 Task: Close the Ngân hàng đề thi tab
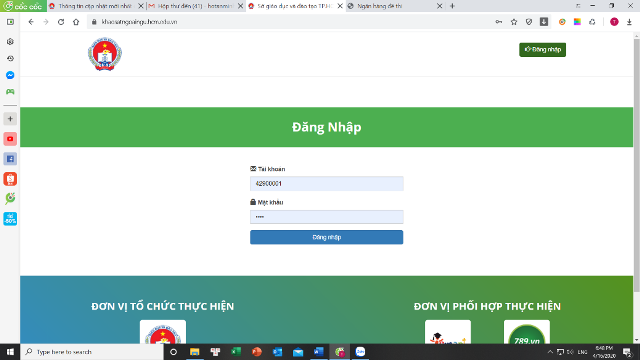[x=440, y=6]
